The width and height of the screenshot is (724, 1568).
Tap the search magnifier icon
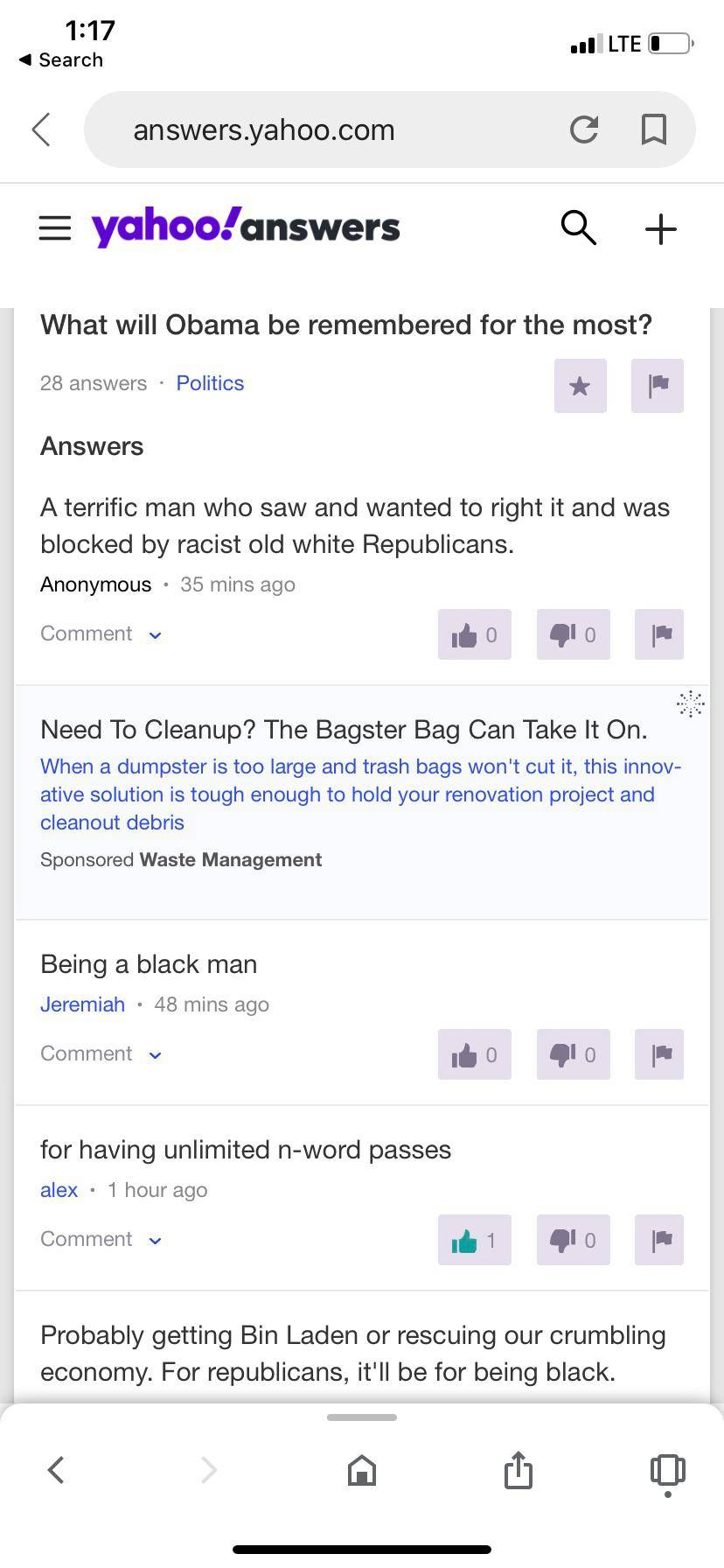(x=578, y=228)
